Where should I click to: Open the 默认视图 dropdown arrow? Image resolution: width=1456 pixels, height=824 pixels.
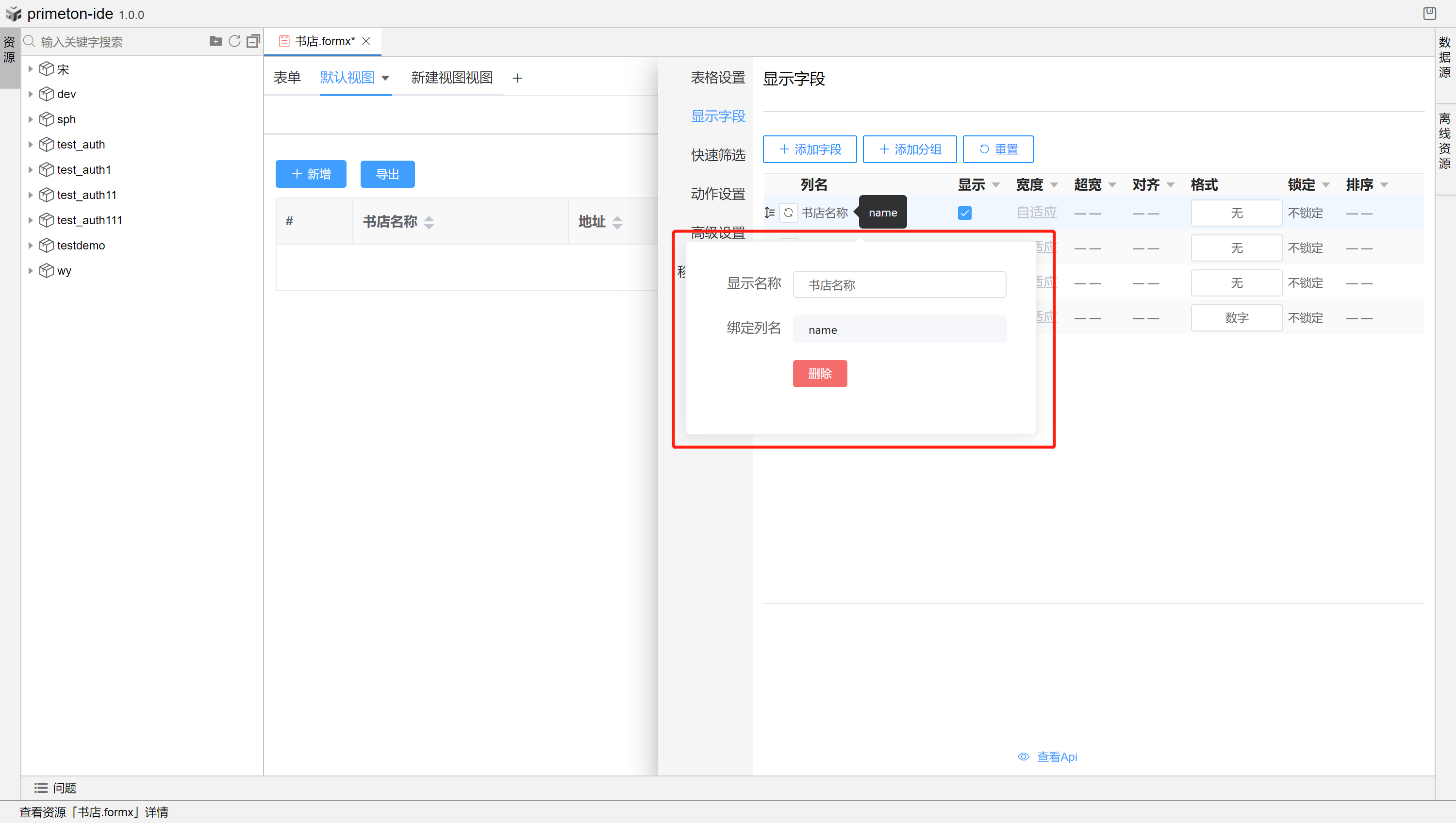(385, 78)
